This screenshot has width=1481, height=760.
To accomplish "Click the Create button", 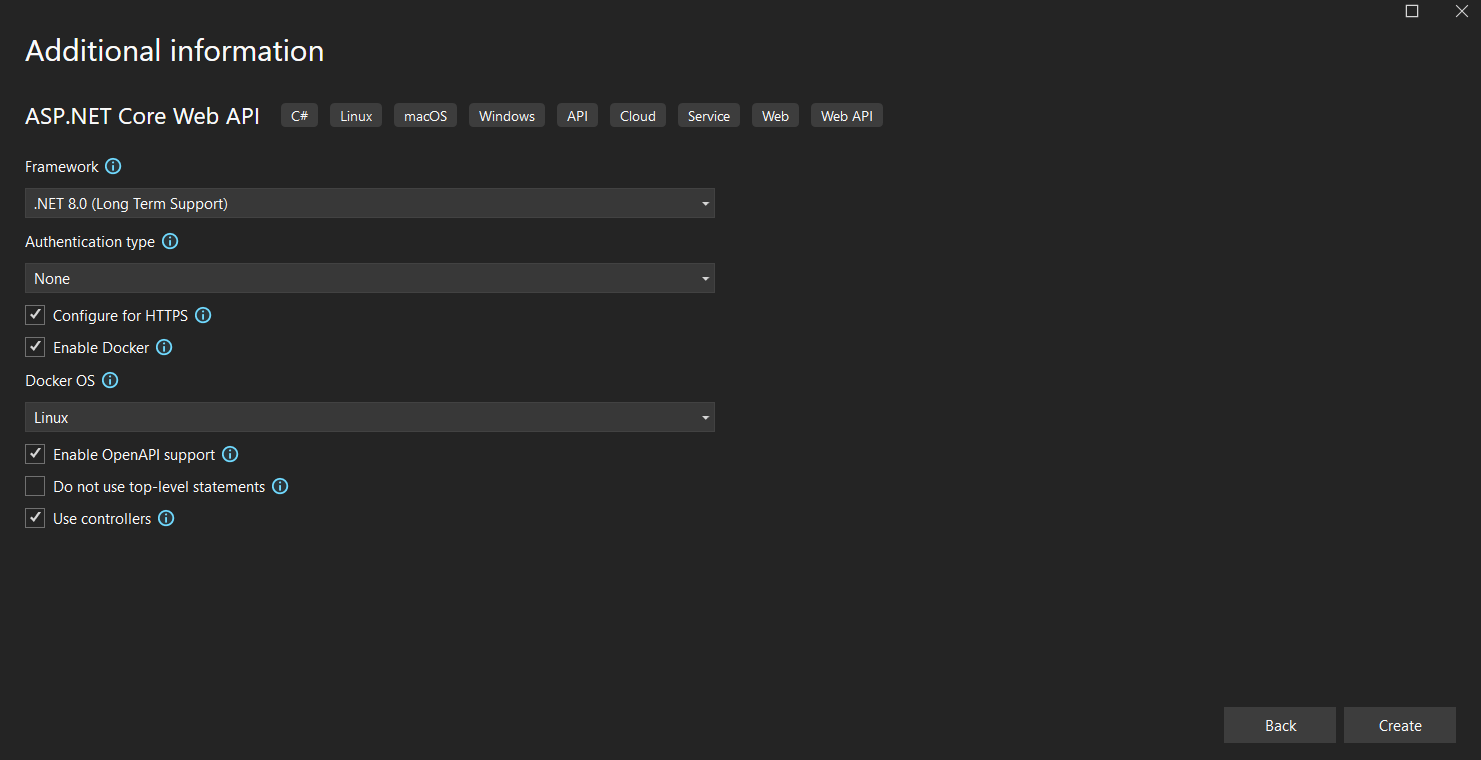I will (x=1399, y=725).
